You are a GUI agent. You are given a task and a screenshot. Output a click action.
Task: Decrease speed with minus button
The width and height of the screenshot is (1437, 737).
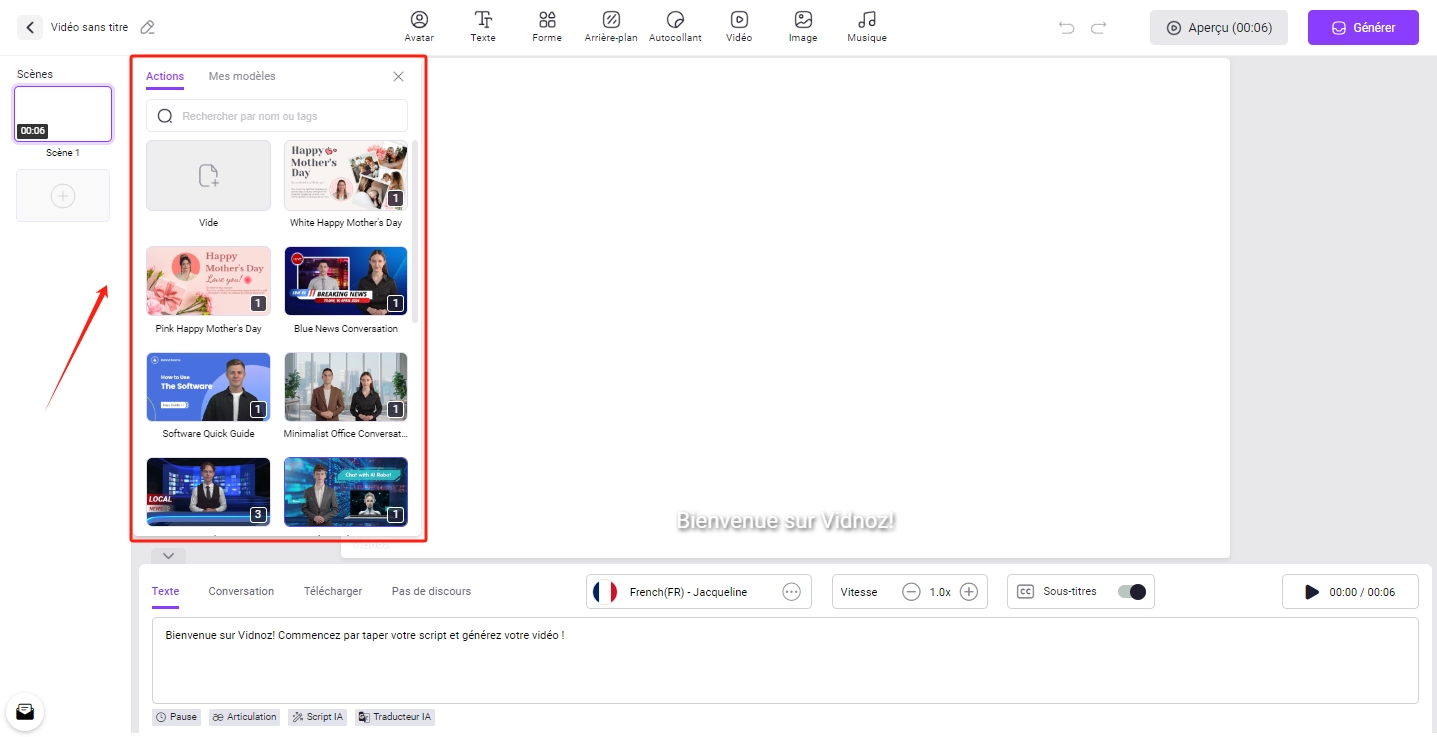click(911, 592)
